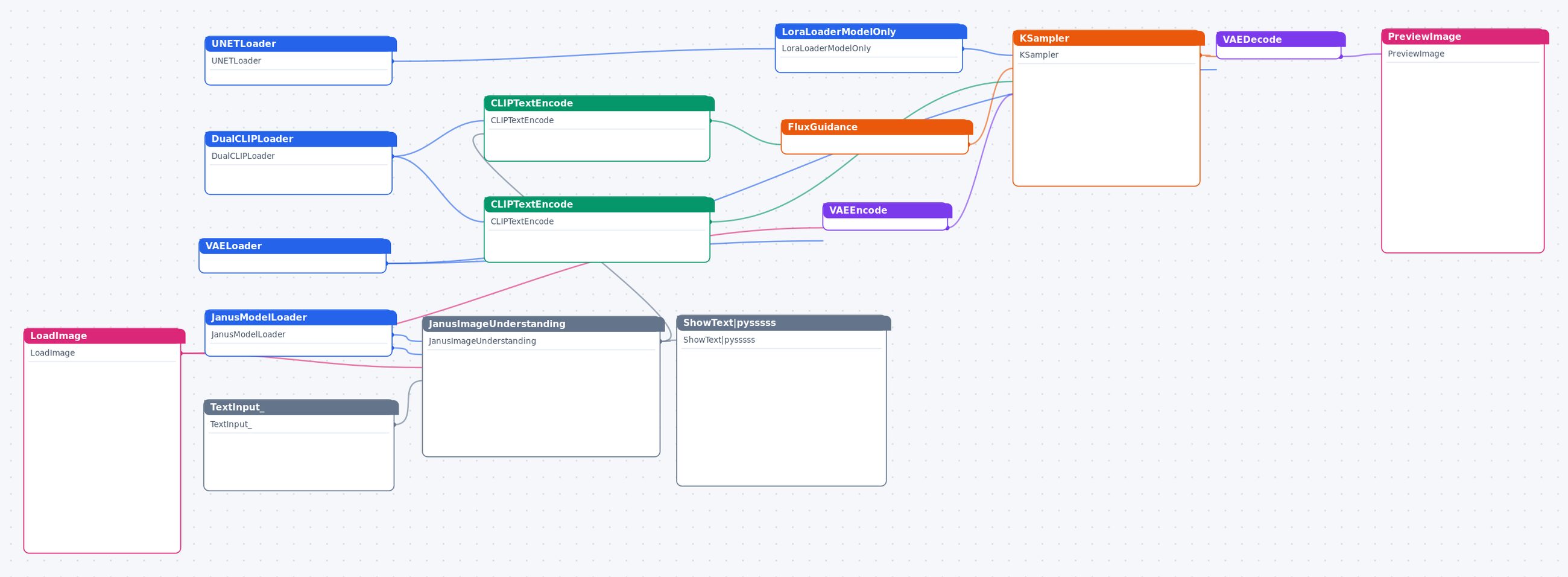Image resolution: width=1568 pixels, height=577 pixels.
Task: Select the VAEEncode node
Action: (887, 216)
